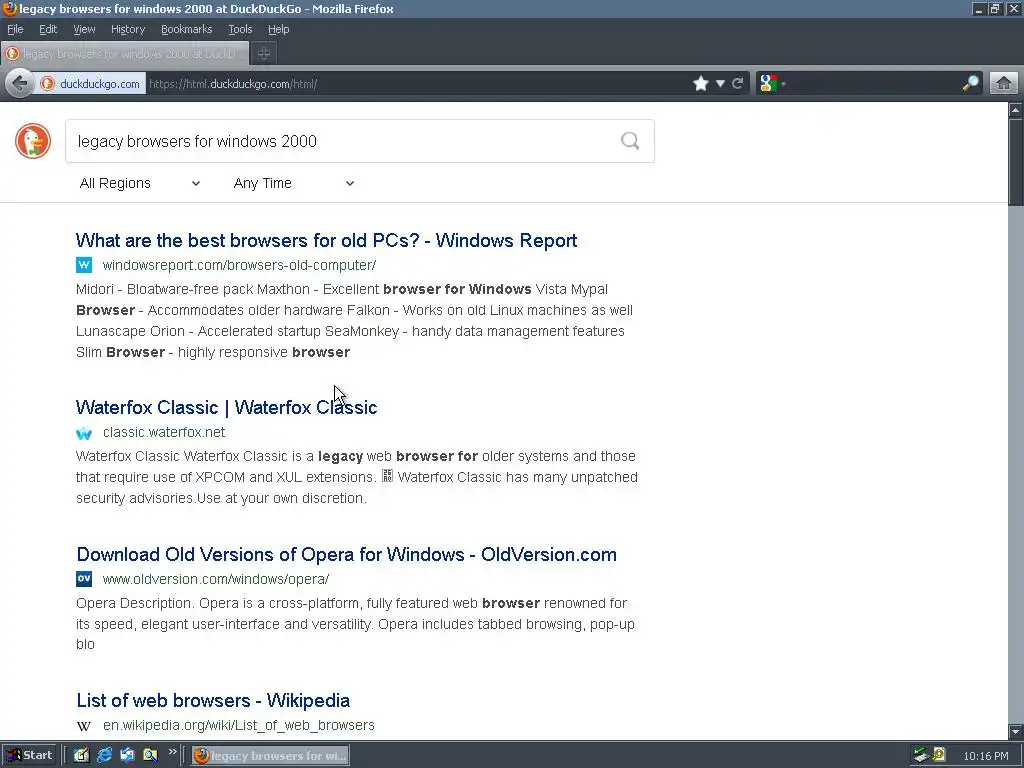
Task: Launch Outlook Express from quick launch
Action: click(127, 756)
